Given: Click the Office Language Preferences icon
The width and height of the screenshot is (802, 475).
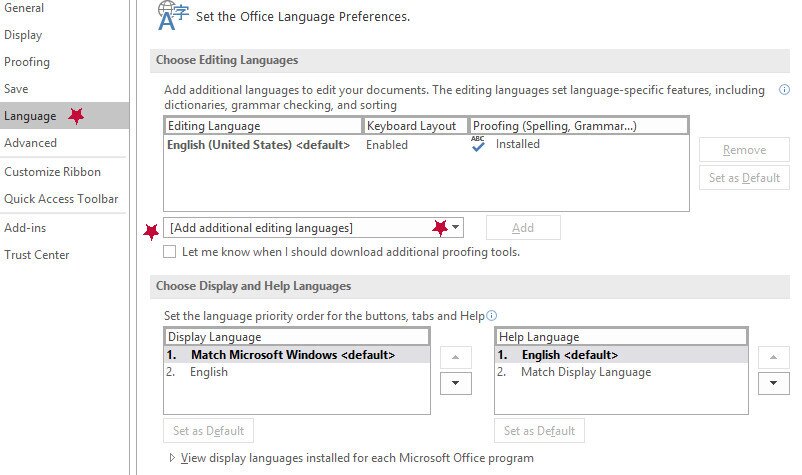Looking at the screenshot, I should point(174,14).
